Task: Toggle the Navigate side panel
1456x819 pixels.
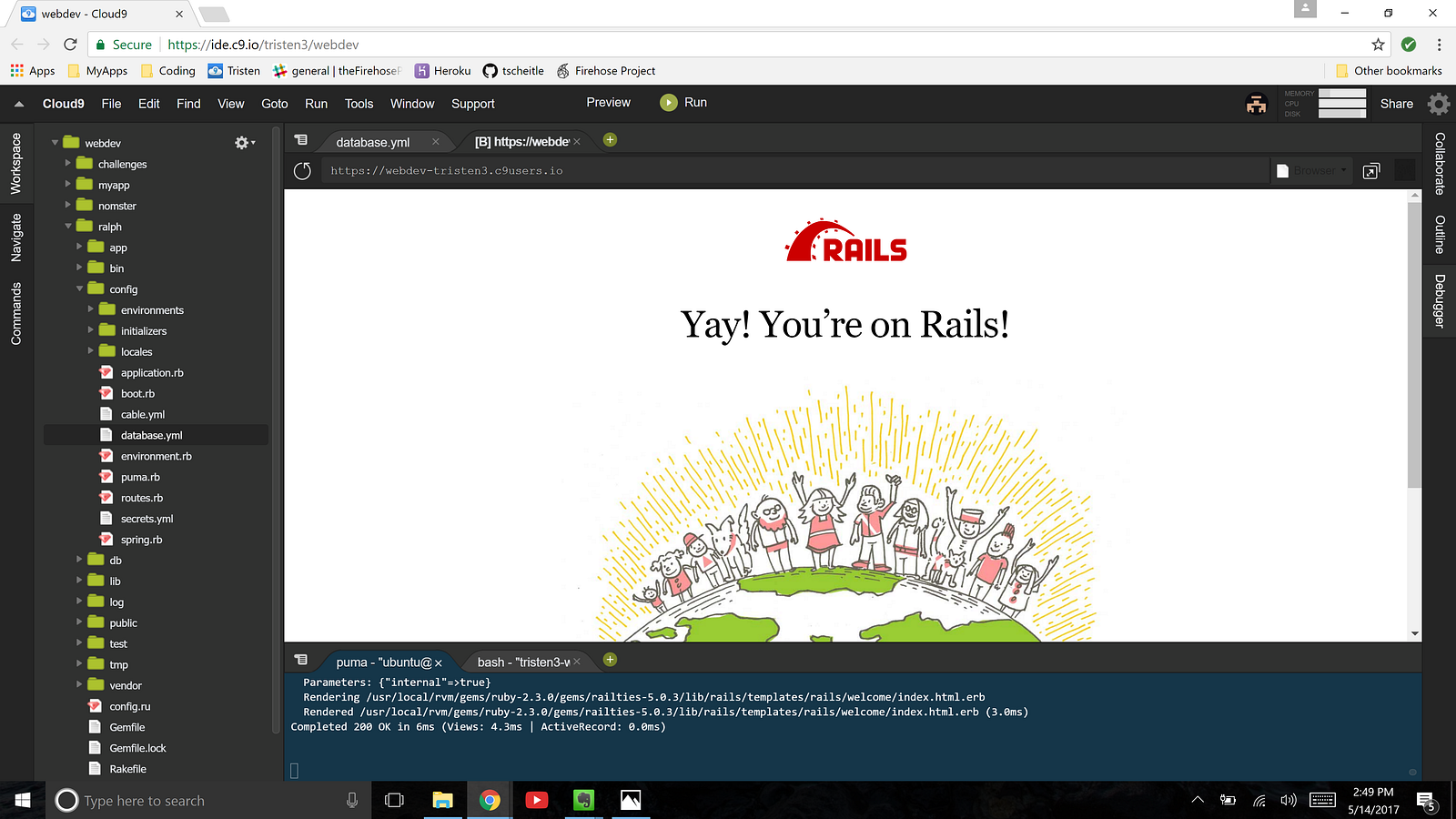Action: pyautogui.click(x=16, y=238)
